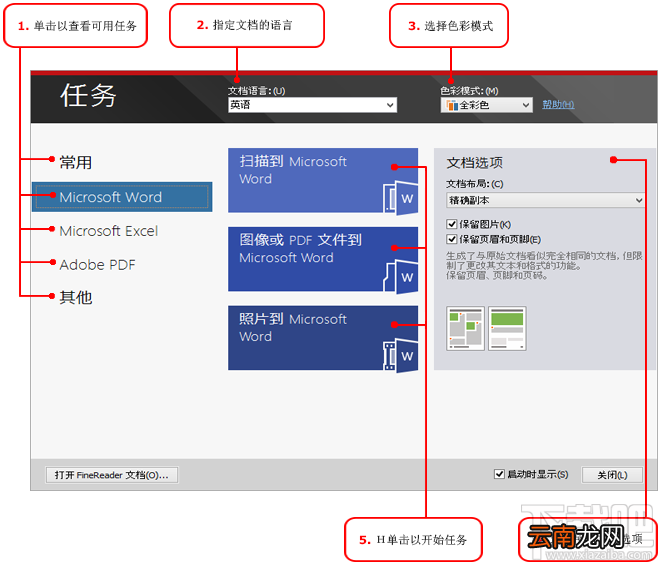The image size is (661, 565).
Task: Select the Microsoft Excel task category
Action: point(109,231)
